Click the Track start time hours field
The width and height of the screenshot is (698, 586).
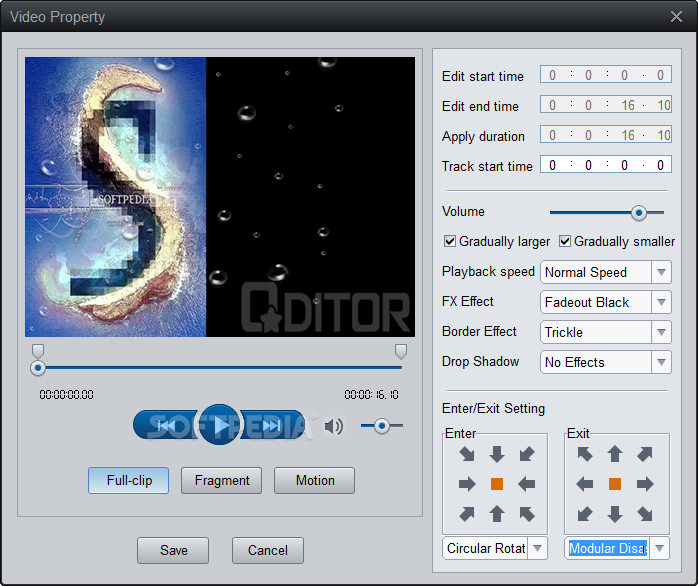(x=552, y=165)
